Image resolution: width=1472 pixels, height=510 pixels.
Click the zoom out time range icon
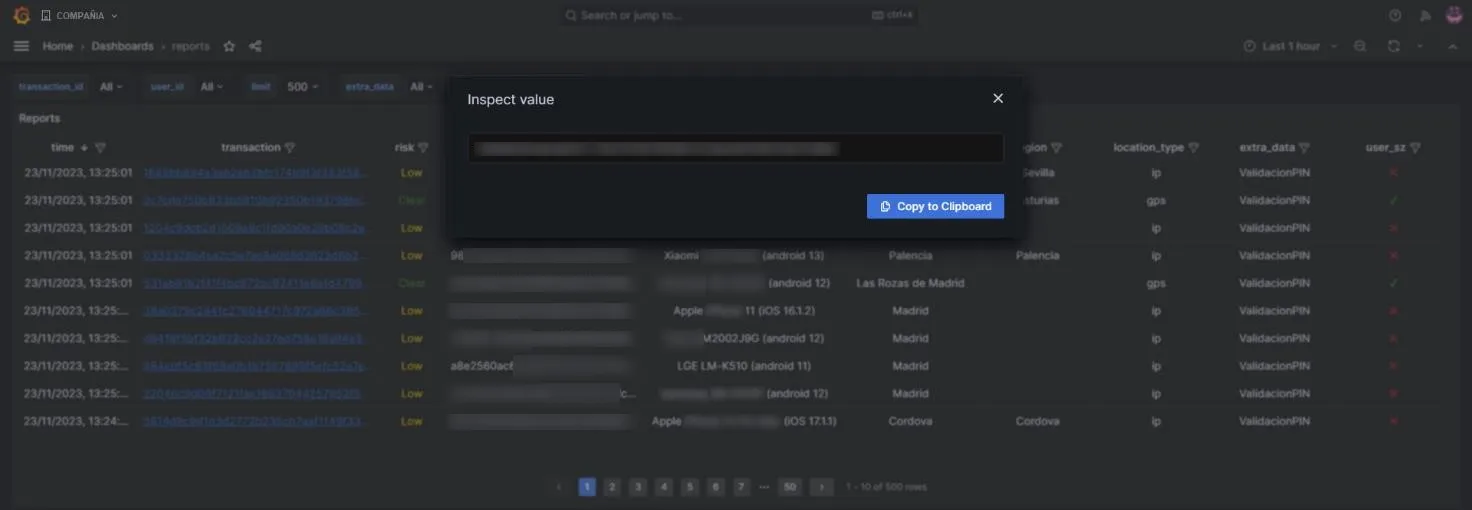(1360, 46)
